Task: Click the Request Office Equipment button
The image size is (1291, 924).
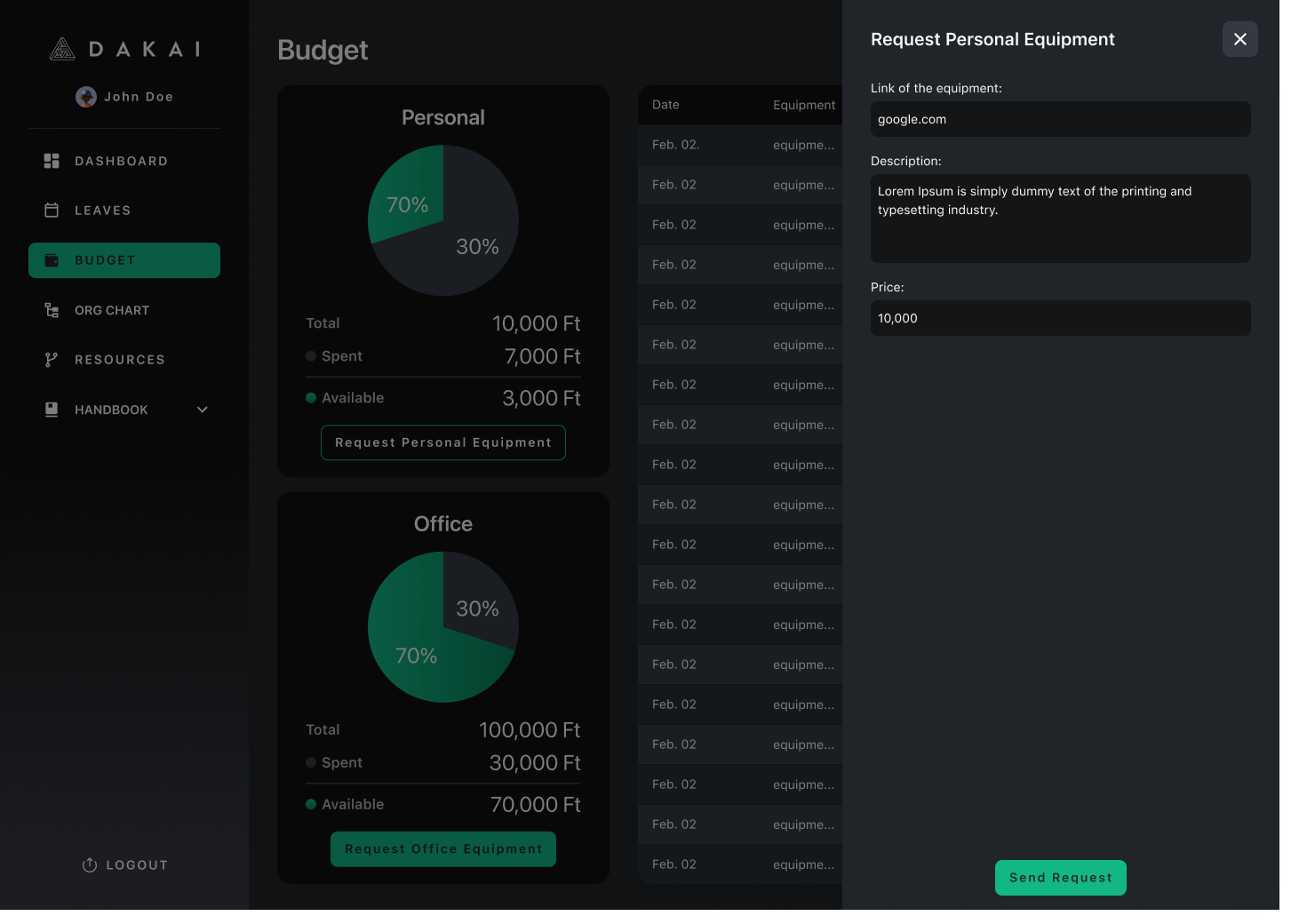Action: click(443, 849)
